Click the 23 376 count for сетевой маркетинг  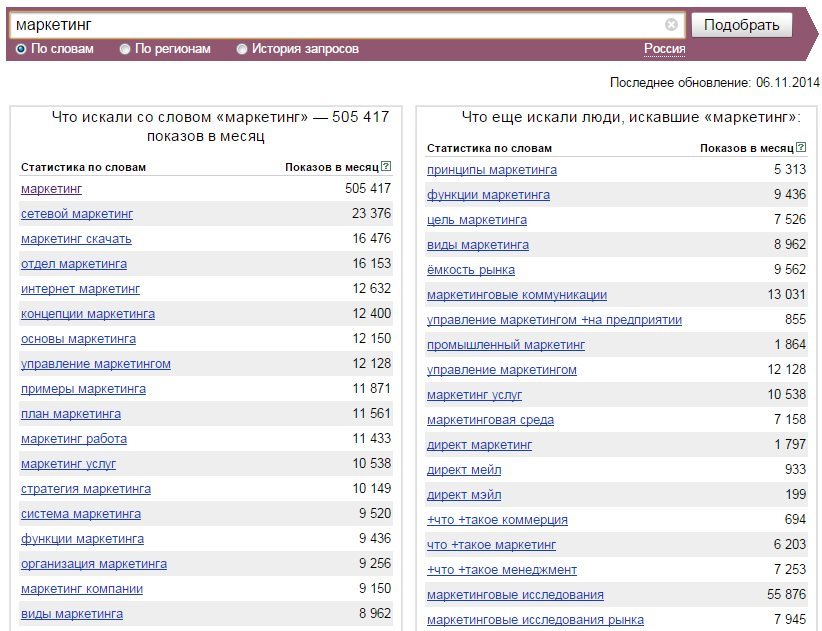[371, 213]
